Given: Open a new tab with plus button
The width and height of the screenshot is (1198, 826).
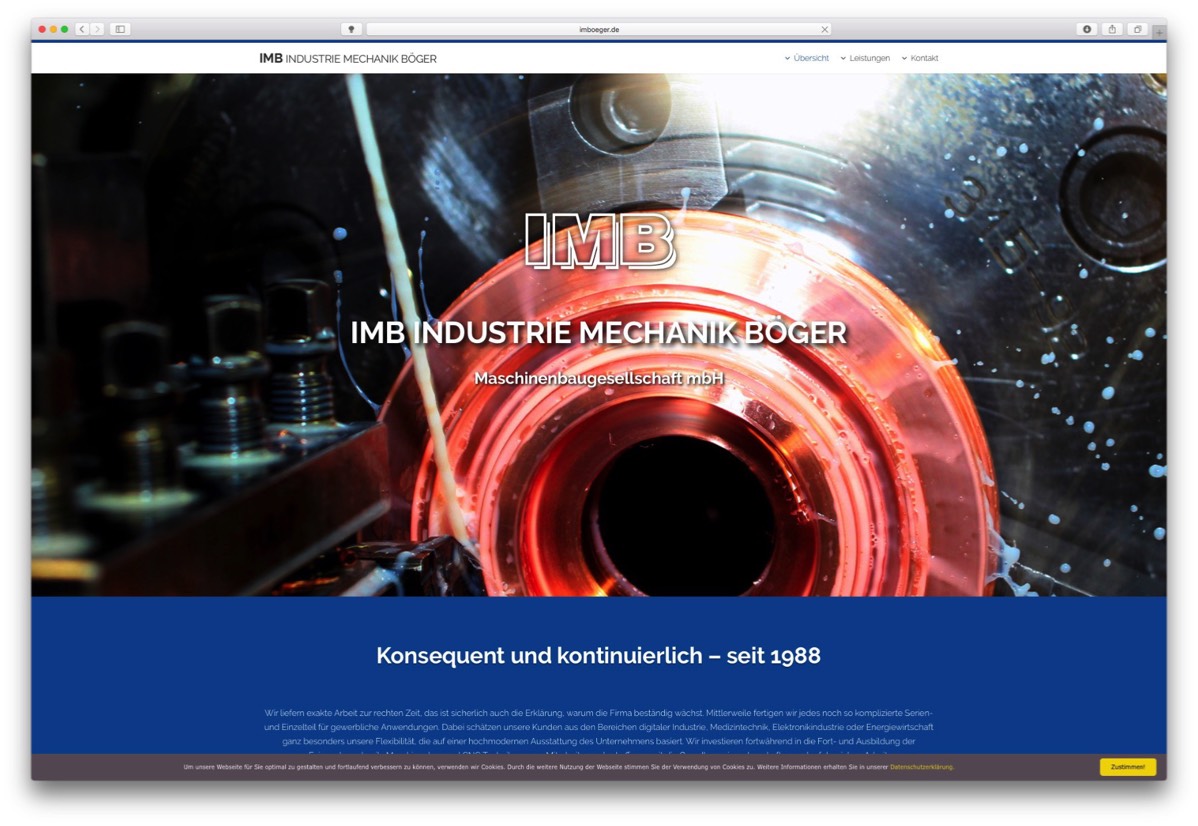Looking at the screenshot, I should pos(1159,32).
